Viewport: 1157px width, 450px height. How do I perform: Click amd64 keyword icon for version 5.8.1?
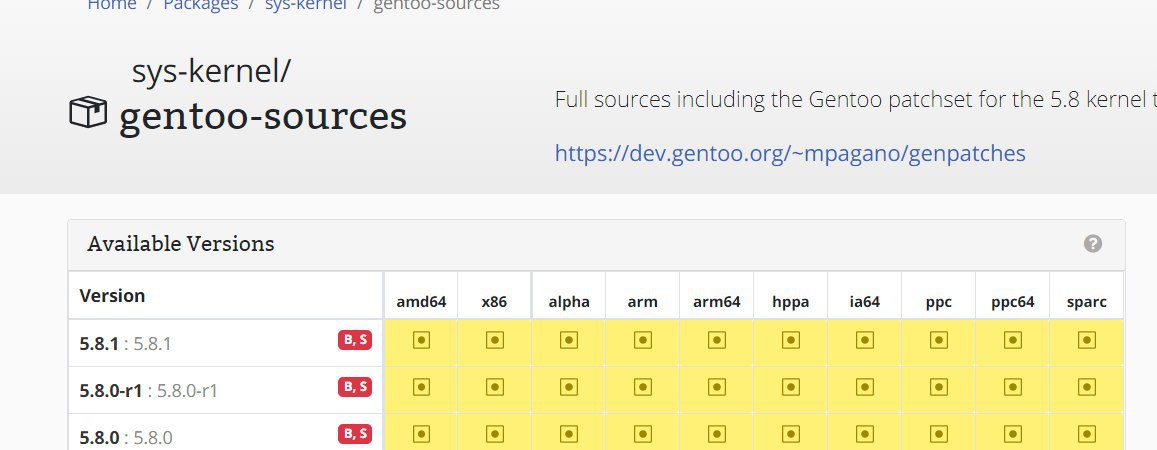[x=421, y=341]
